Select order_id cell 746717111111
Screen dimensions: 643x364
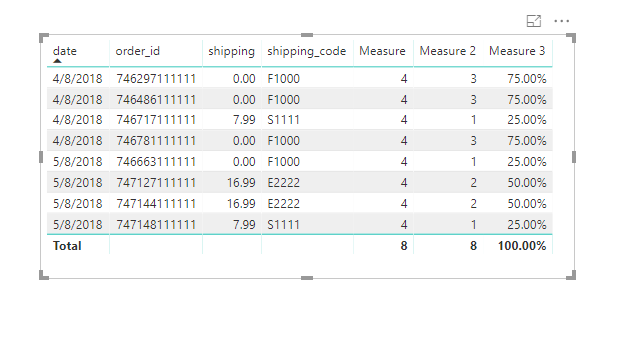pos(156,120)
